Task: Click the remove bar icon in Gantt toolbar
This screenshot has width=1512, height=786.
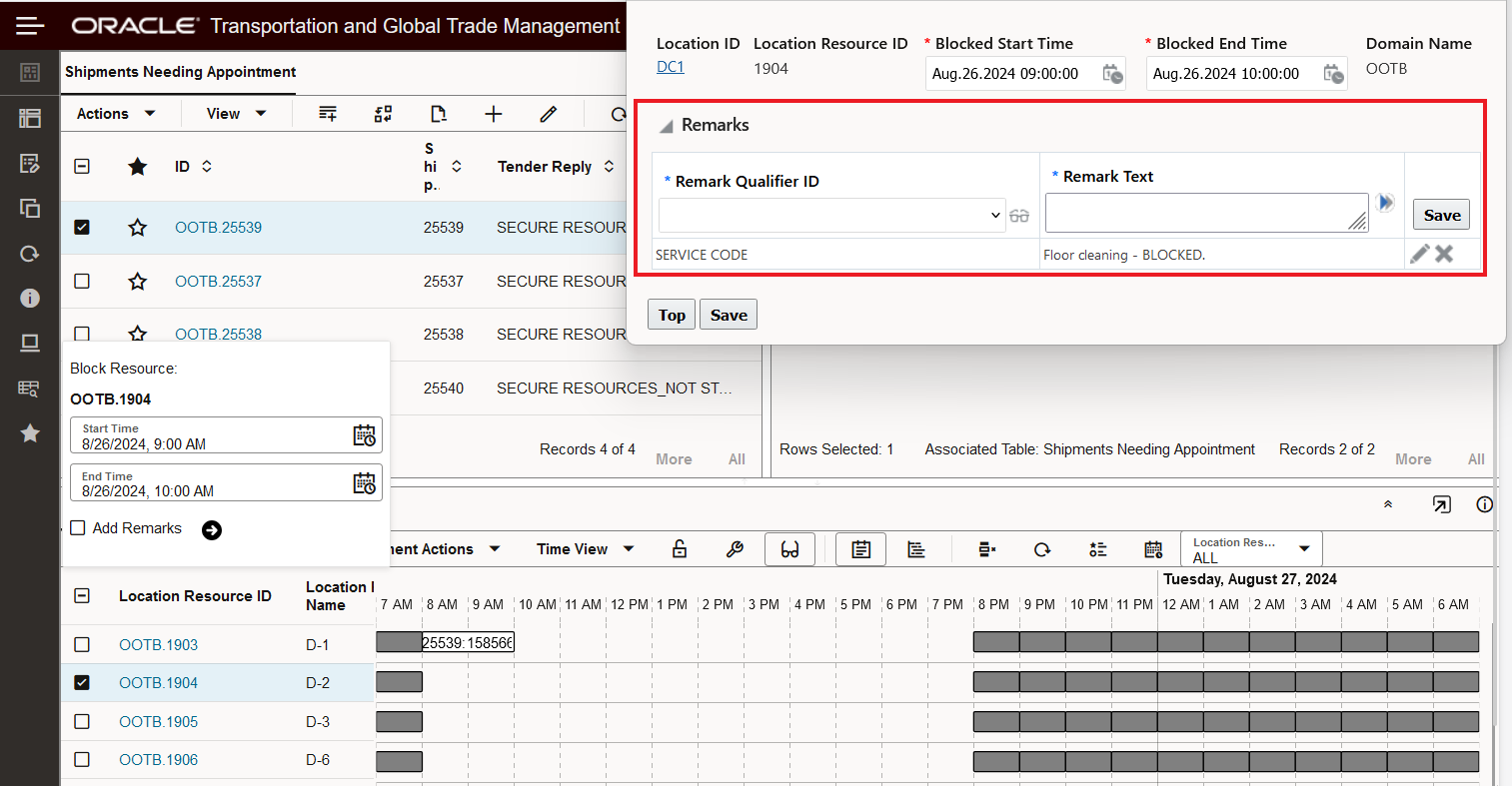Action: pos(987,549)
